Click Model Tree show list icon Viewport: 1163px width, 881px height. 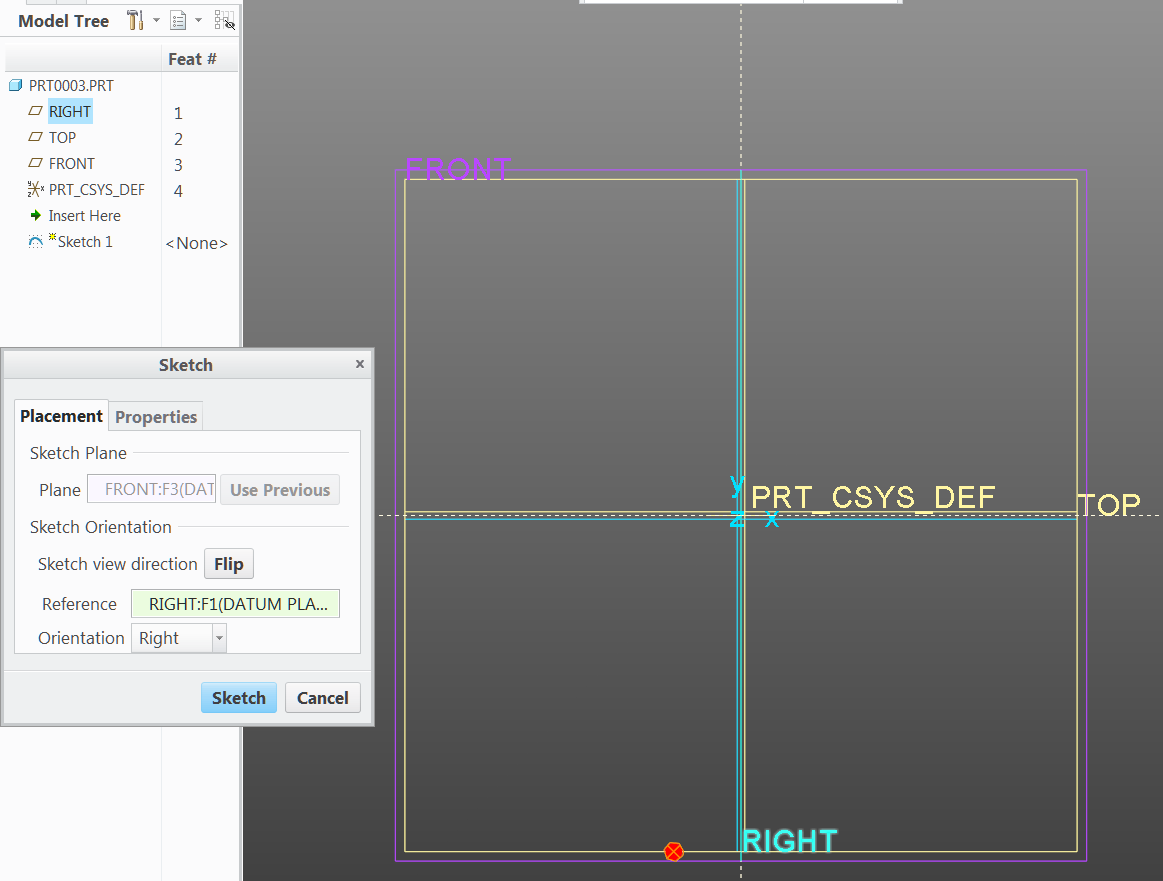[178, 20]
